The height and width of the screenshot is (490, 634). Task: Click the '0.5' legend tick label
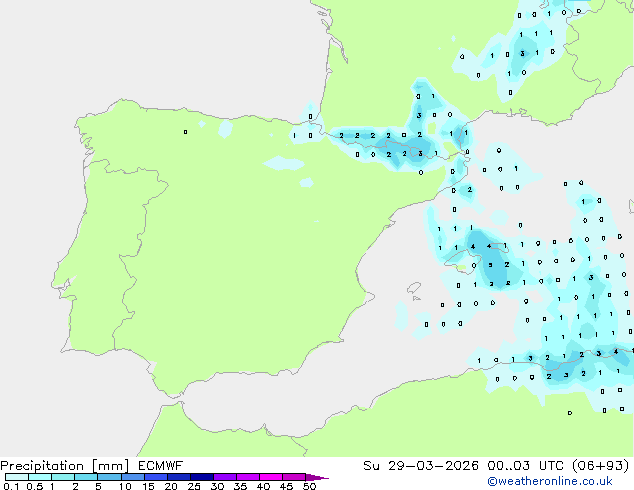tap(34, 486)
